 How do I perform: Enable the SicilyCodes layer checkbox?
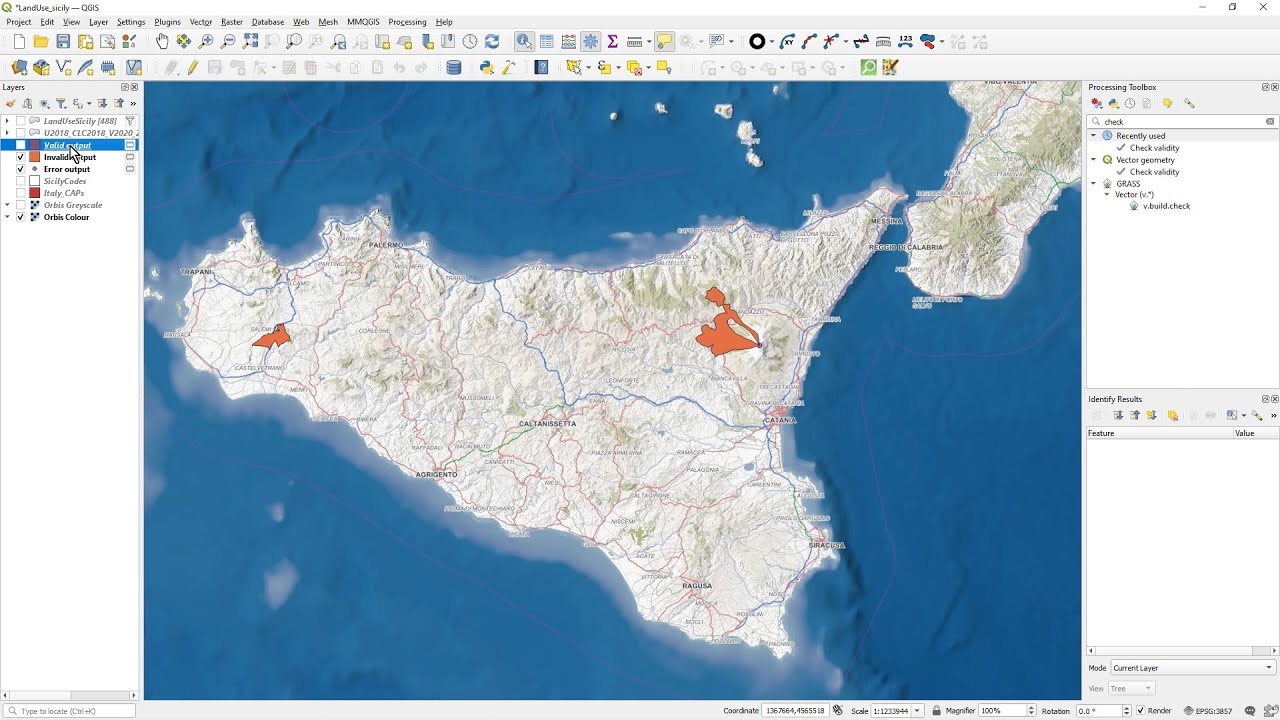[20, 181]
